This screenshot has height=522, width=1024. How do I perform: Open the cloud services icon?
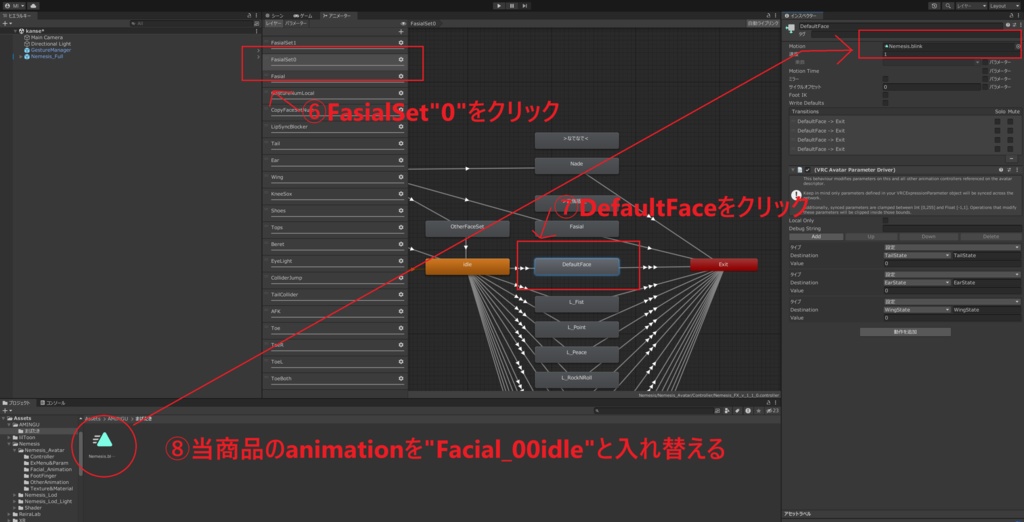(33, 5)
